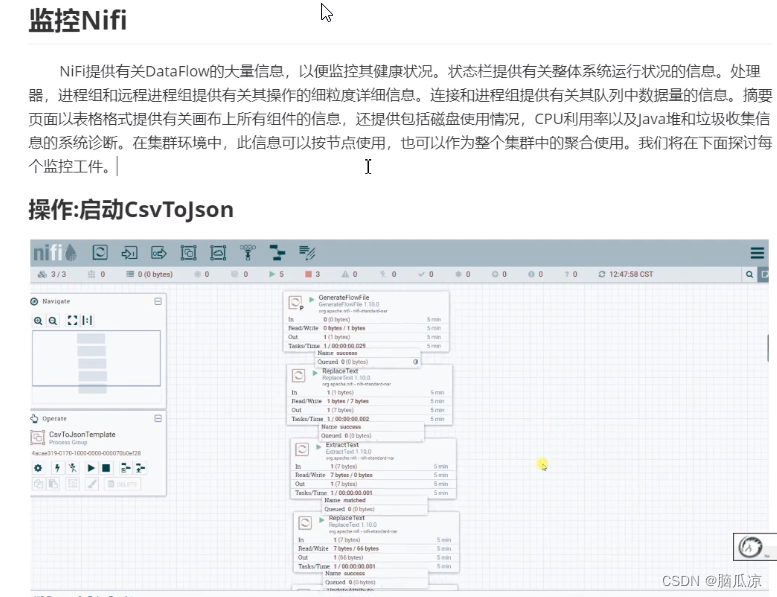This screenshot has height=597, width=777.
Task: Open configuration gear in Operate panel
Action: coord(38,468)
